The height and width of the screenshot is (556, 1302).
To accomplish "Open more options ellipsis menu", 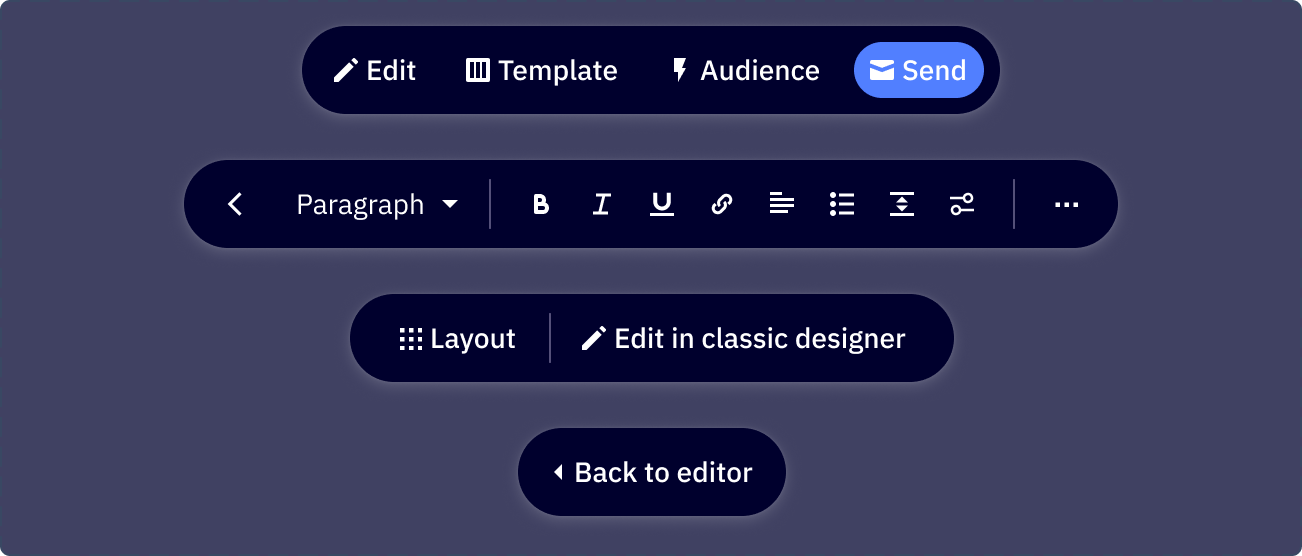I will click(1066, 204).
